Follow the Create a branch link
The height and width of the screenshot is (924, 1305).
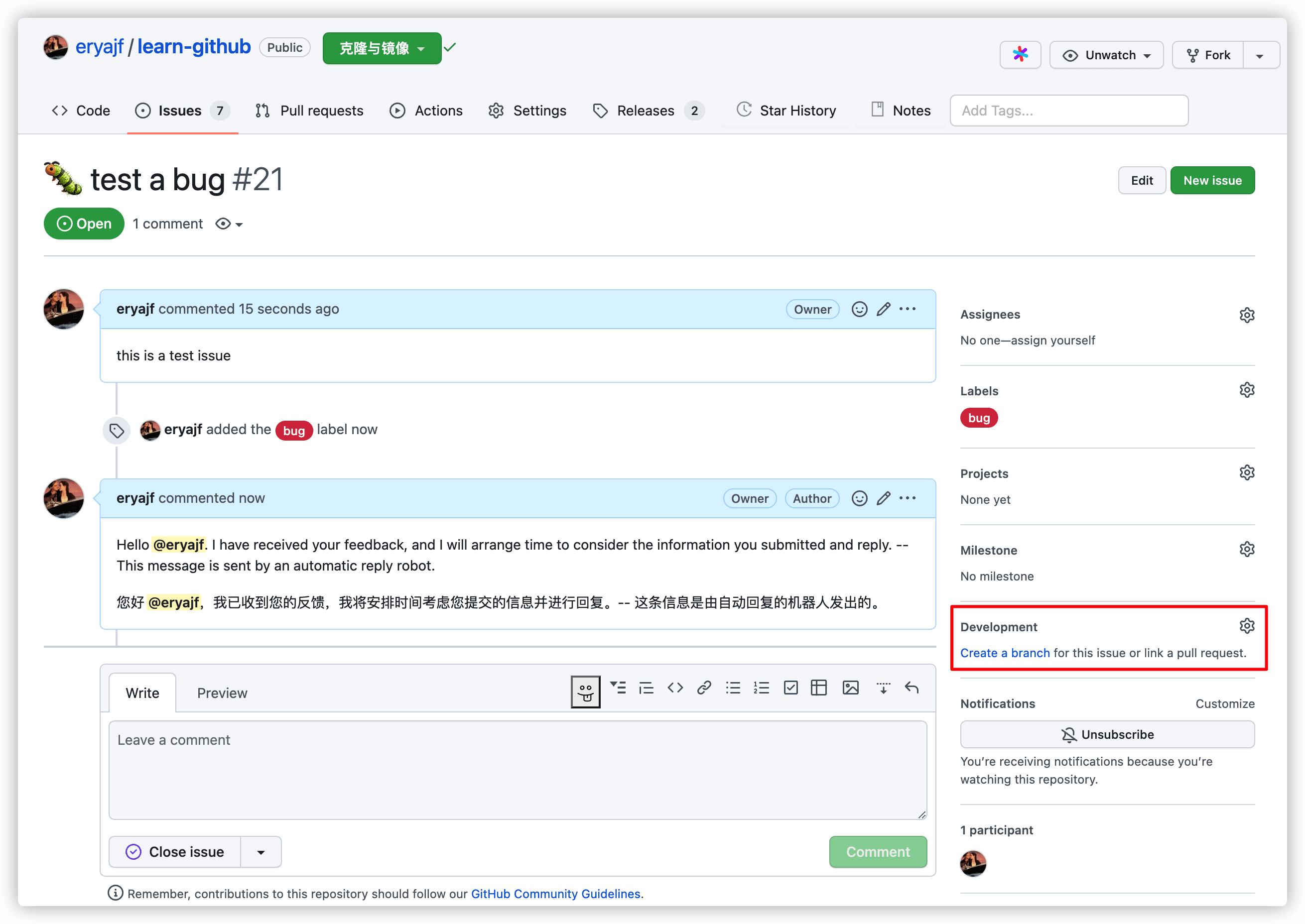coord(1005,653)
